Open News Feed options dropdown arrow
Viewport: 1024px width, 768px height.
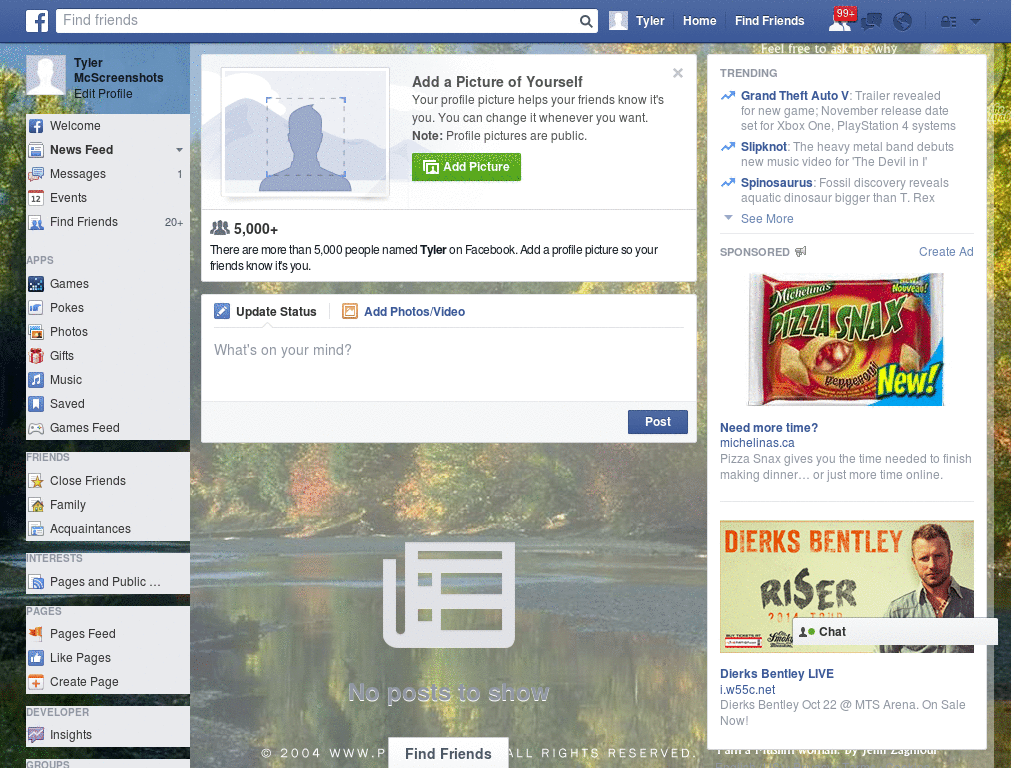(x=179, y=150)
